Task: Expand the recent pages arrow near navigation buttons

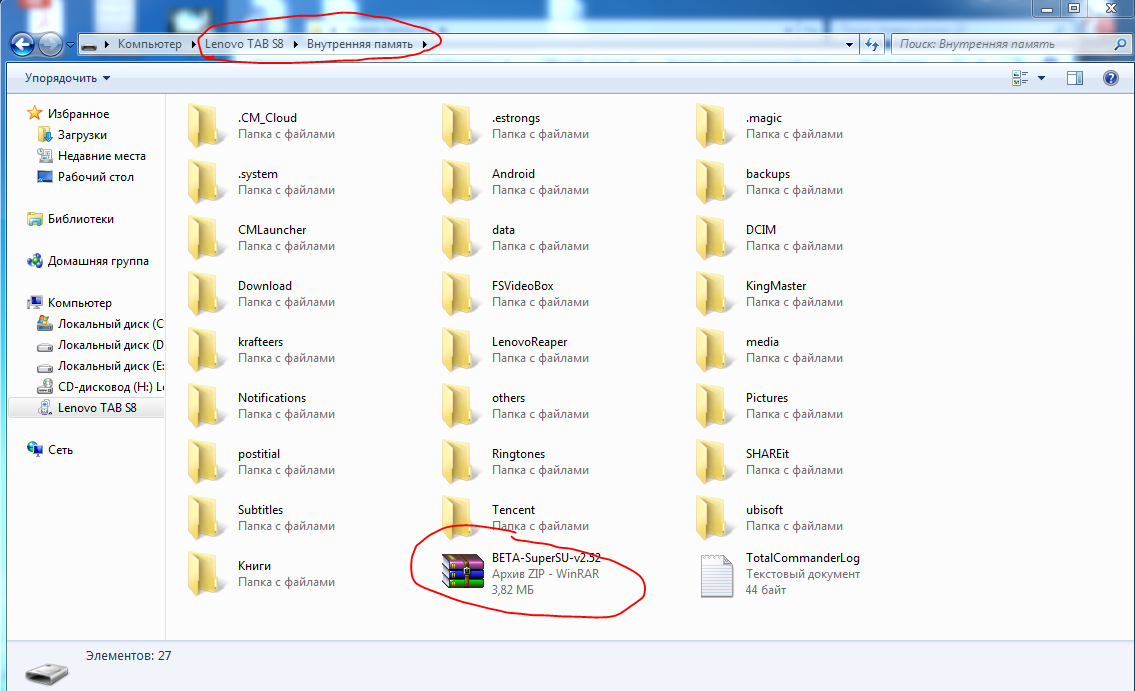Action: (70, 45)
